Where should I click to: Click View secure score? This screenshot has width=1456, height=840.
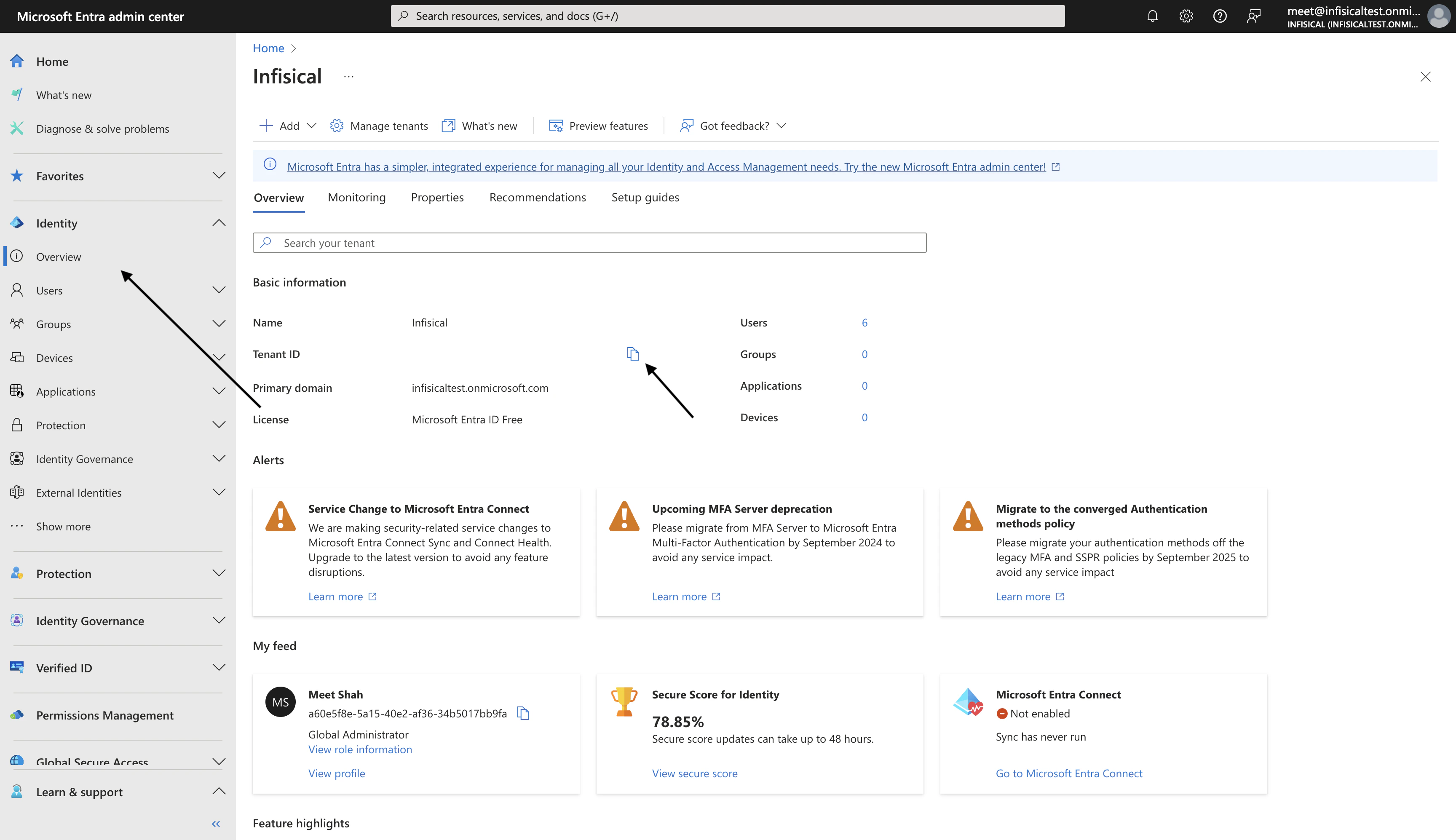click(x=695, y=774)
